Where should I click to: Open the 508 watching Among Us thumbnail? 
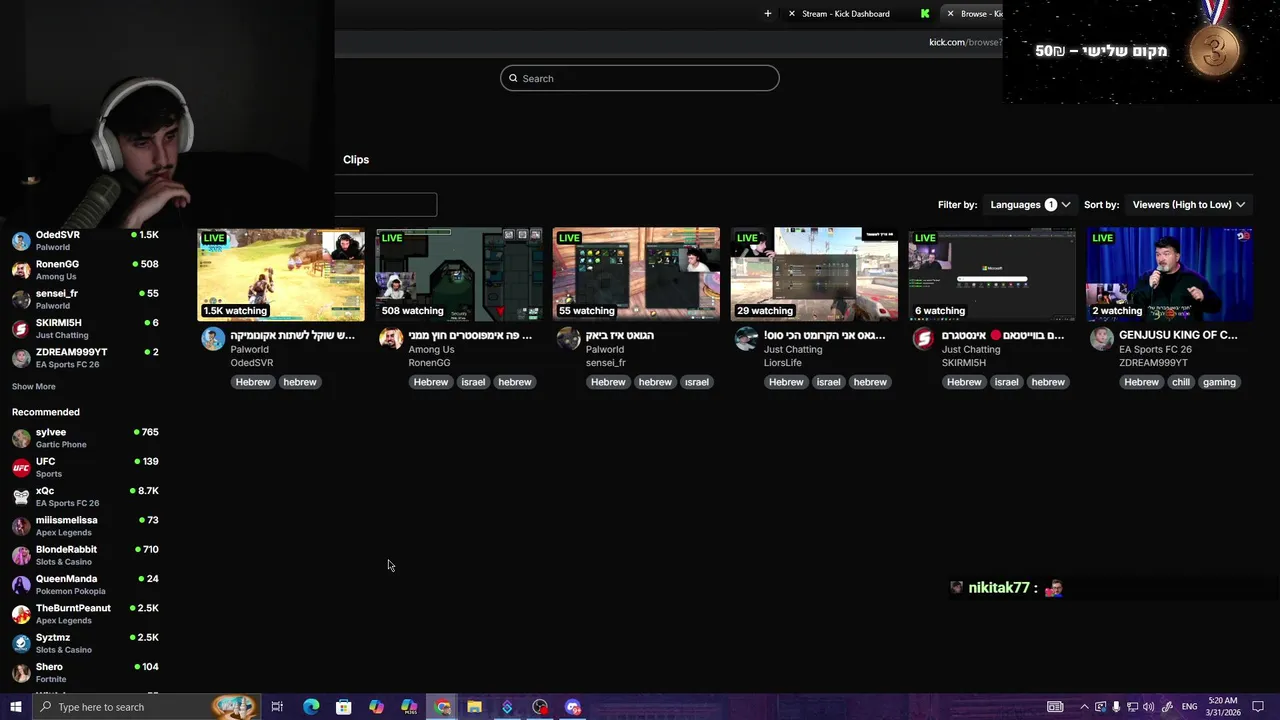click(459, 274)
